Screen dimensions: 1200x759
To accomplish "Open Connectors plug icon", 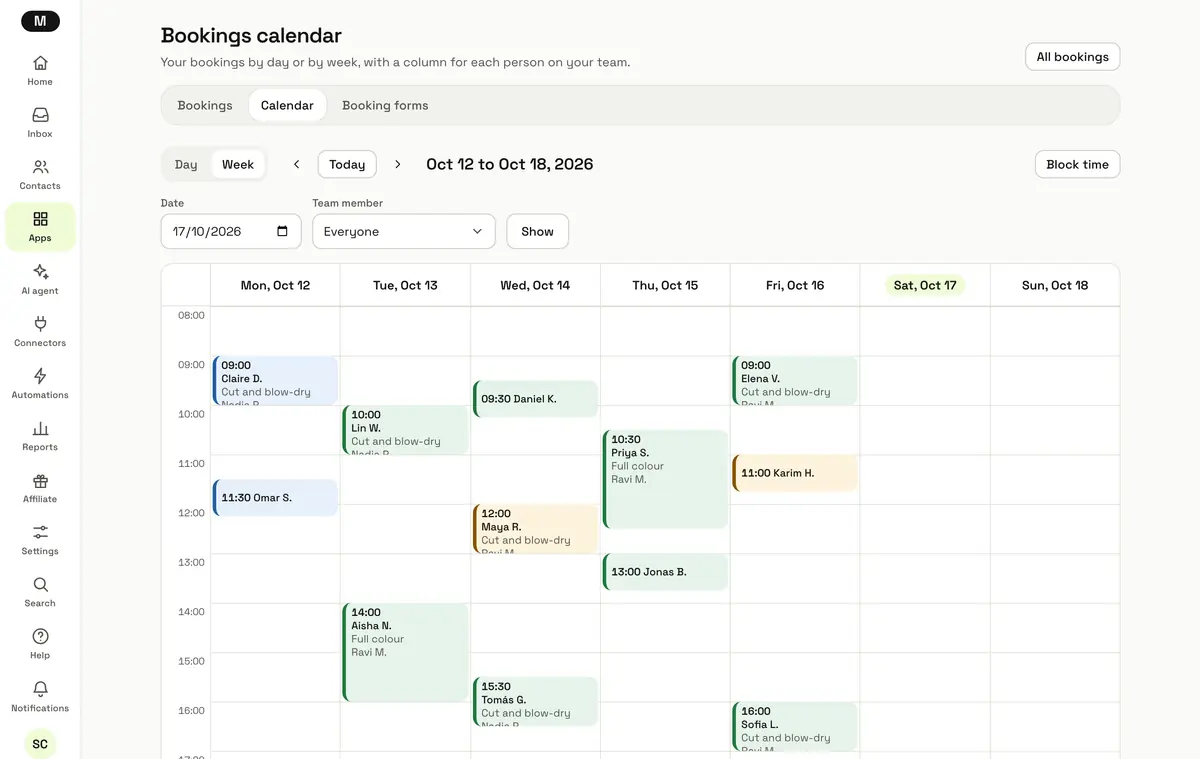I will point(40,323).
